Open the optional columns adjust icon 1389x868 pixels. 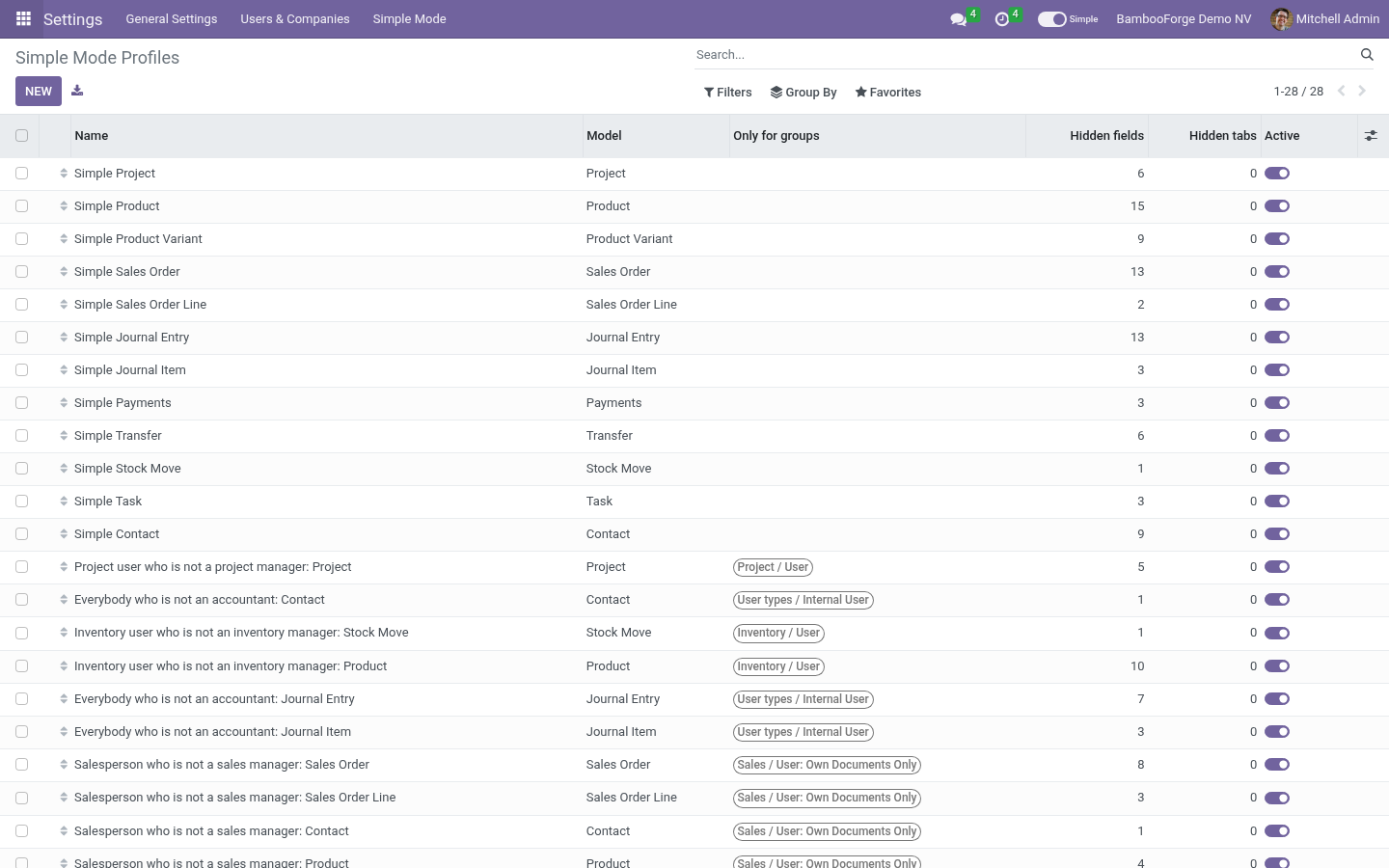click(1371, 136)
